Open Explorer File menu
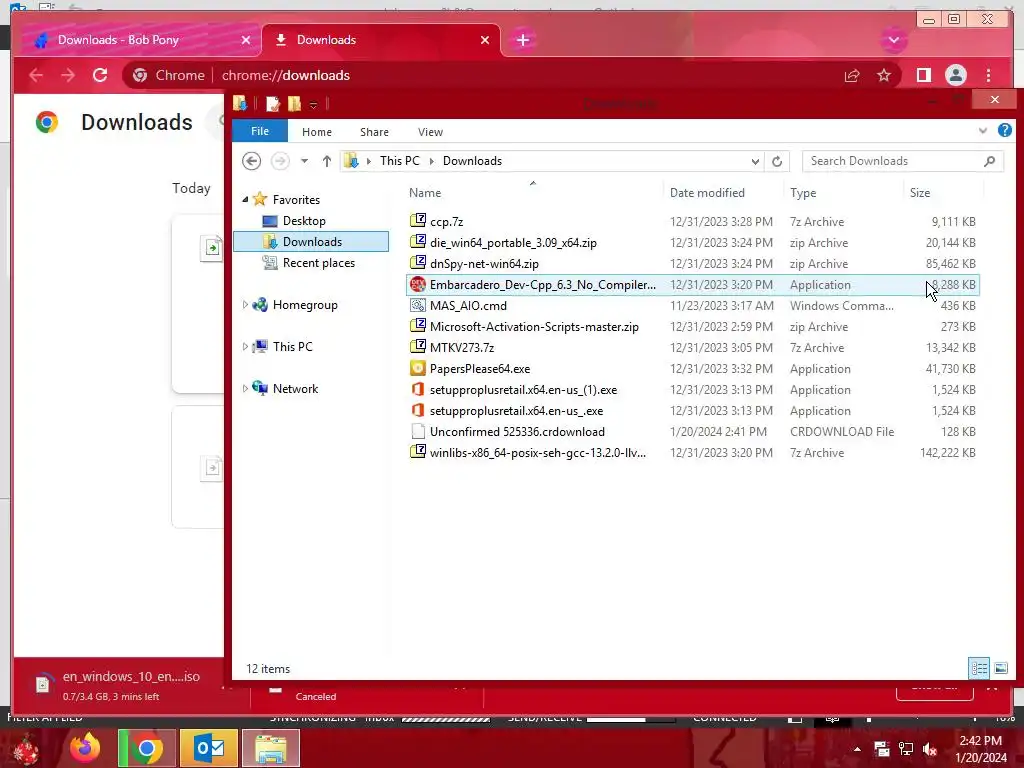 point(260,131)
